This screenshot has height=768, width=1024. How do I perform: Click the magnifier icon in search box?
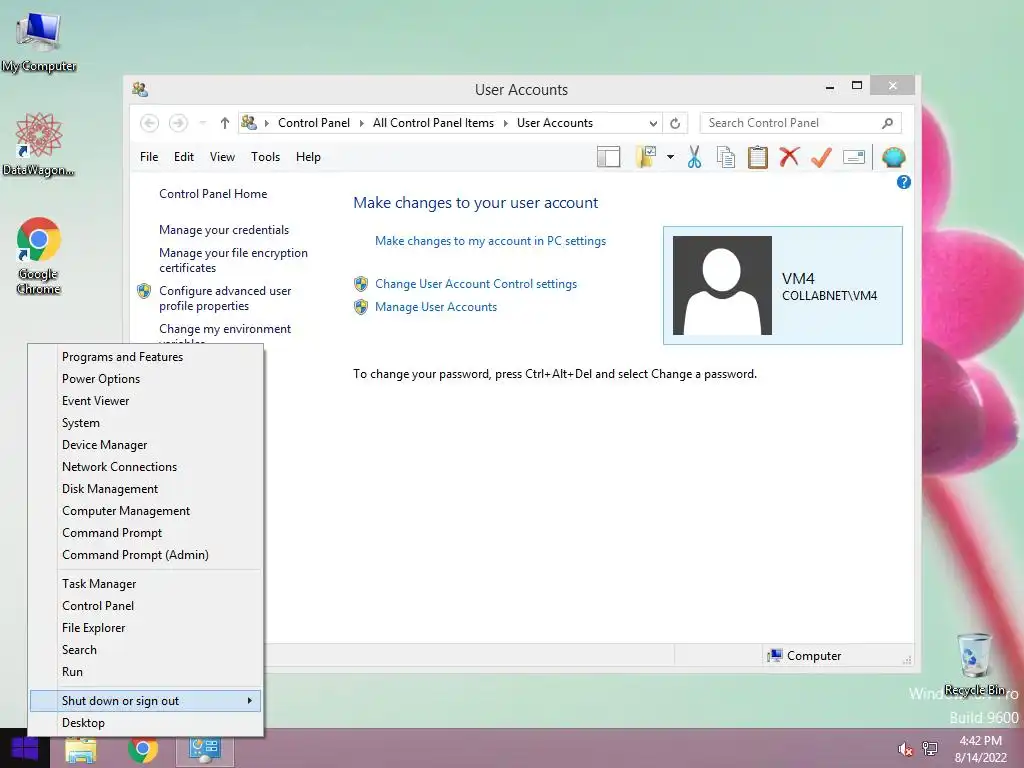point(888,123)
